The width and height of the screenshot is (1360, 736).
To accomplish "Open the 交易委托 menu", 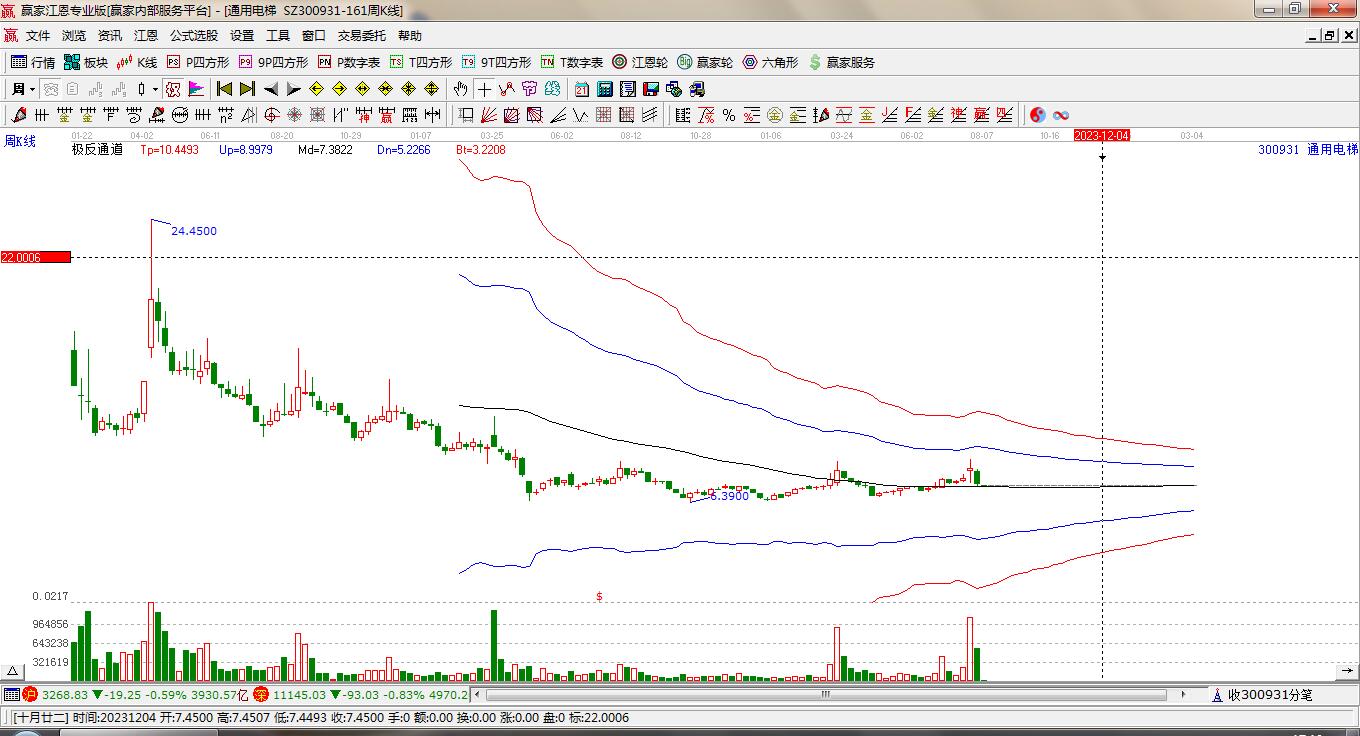I will pos(361,35).
